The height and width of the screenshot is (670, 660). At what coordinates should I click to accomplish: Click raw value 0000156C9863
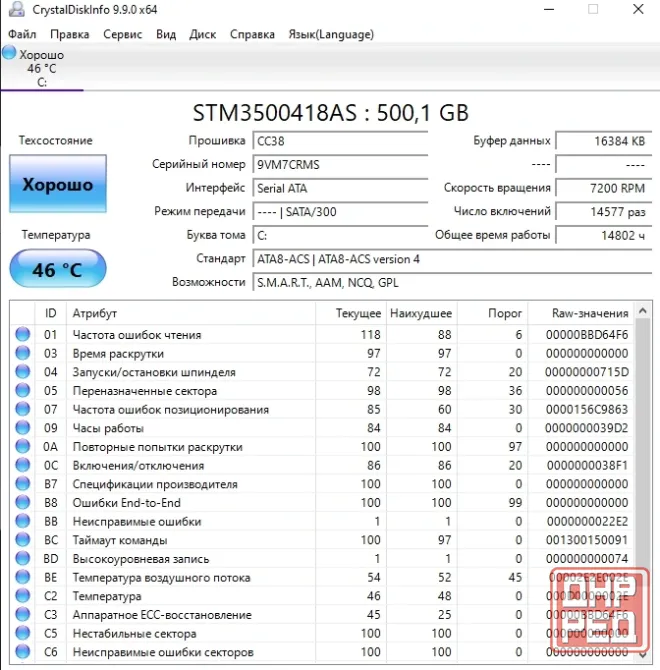tap(587, 409)
